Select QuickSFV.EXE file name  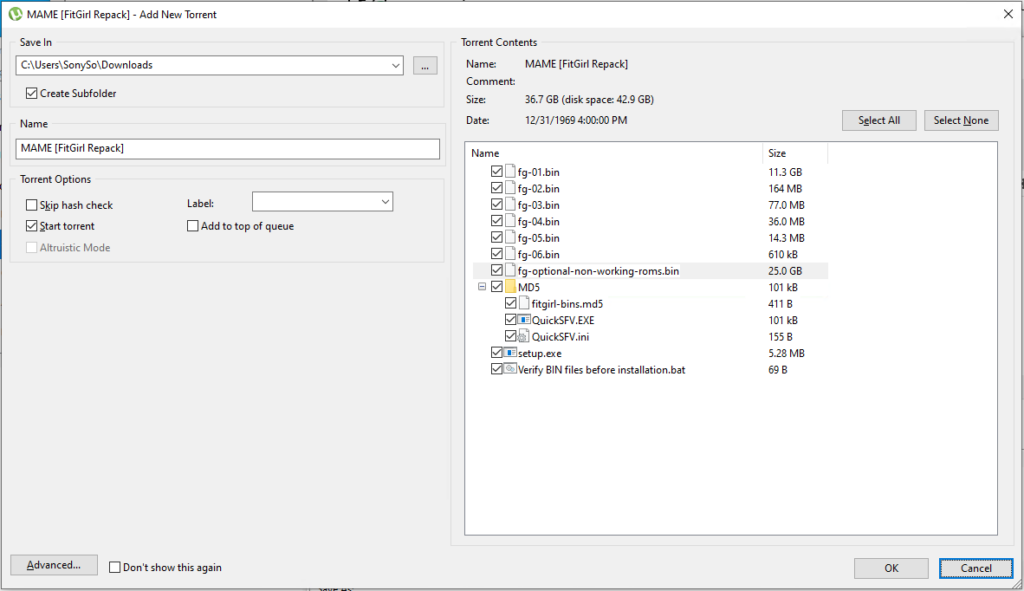click(563, 320)
